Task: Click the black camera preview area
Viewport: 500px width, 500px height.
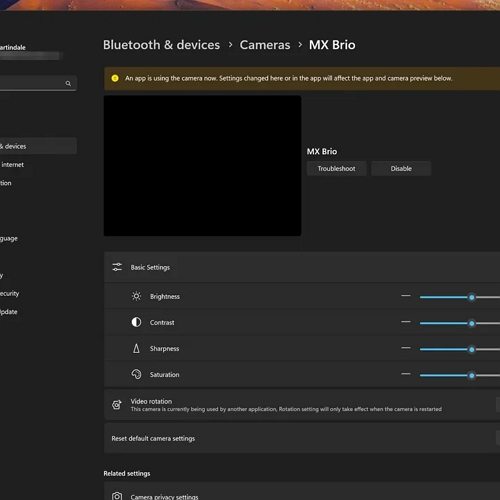Action: tap(202, 166)
